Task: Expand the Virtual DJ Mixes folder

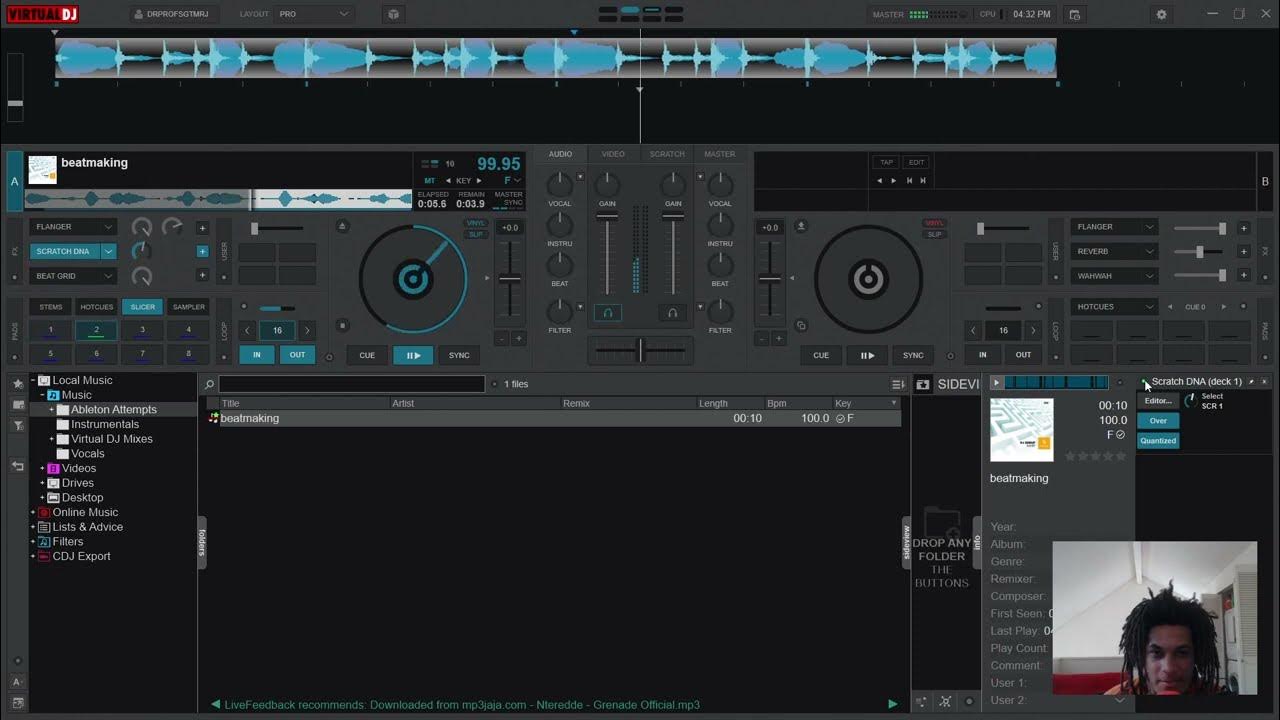Action: [52, 439]
